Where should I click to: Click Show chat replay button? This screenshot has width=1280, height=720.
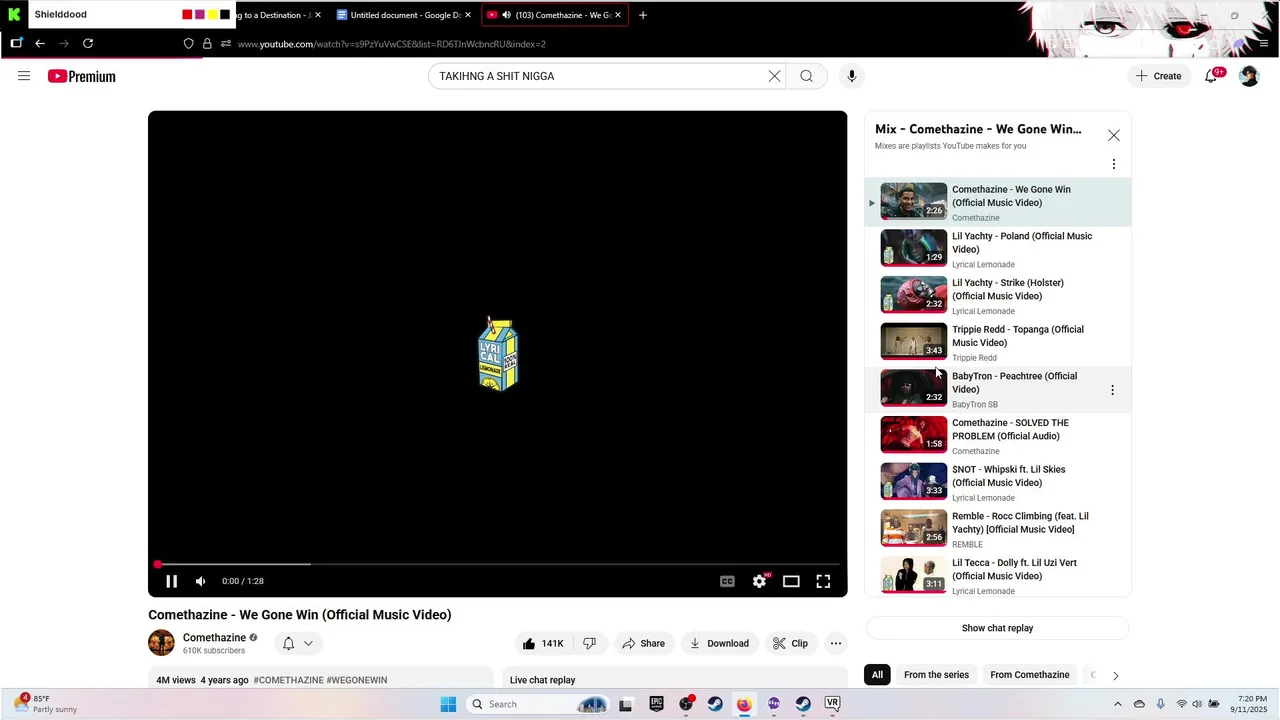pyautogui.click(x=997, y=628)
